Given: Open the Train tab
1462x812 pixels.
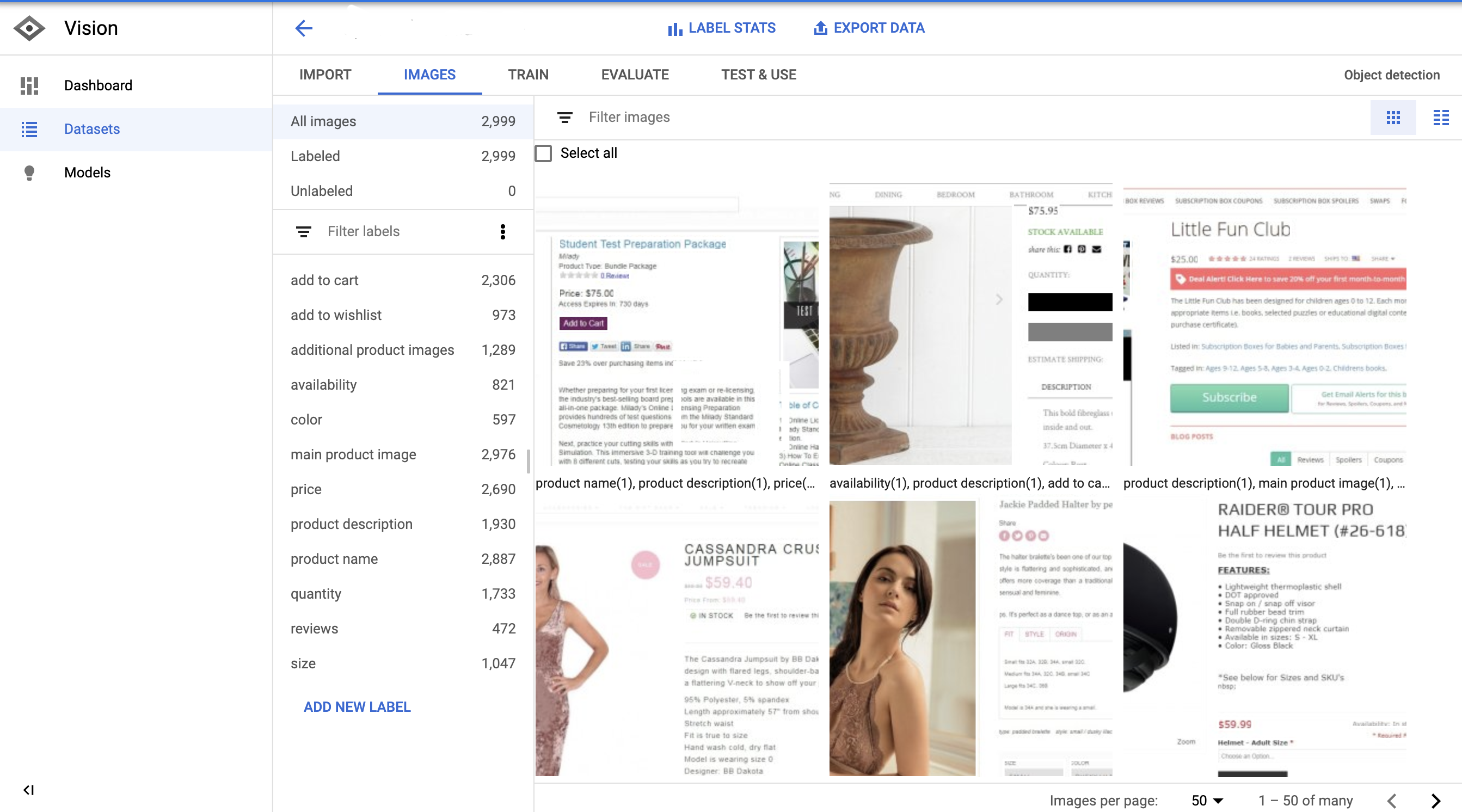Looking at the screenshot, I should point(528,75).
